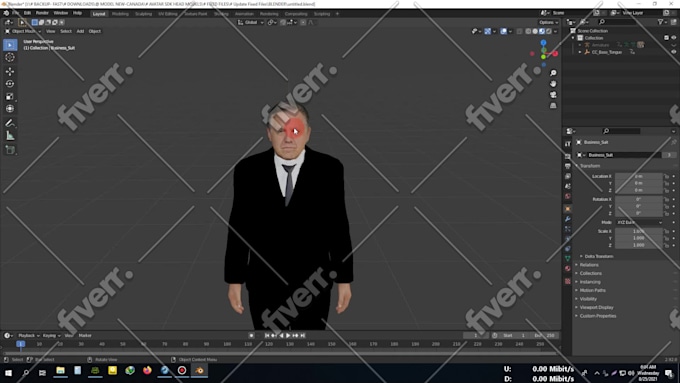The image size is (680, 383).
Task: Open the Object Mode dropdown
Action: tap(23, 31)
